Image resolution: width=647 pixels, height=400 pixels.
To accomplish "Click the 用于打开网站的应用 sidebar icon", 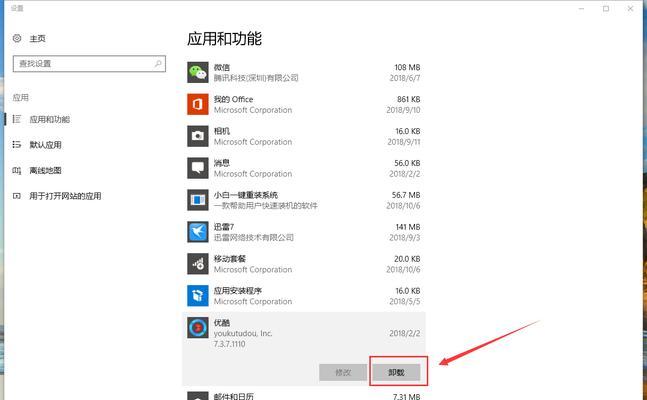I will pos(17,196).
